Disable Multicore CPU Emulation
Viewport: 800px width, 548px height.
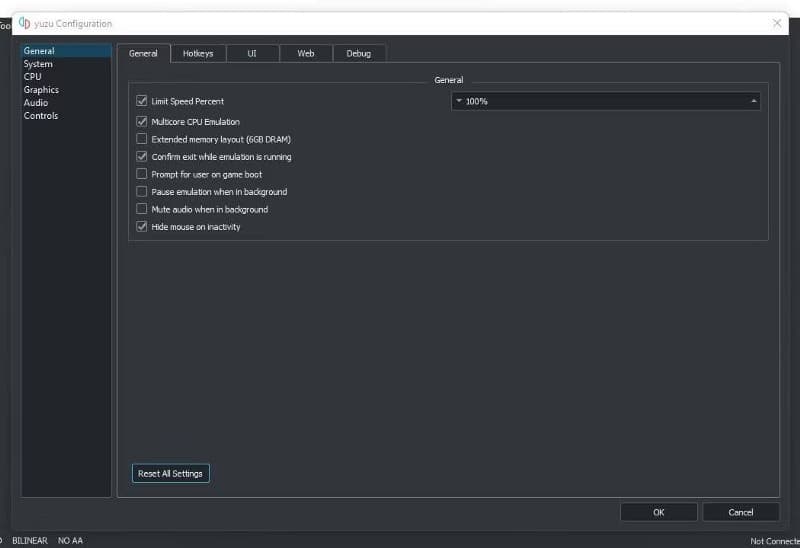pyautogui.click(x=141, y=121)
